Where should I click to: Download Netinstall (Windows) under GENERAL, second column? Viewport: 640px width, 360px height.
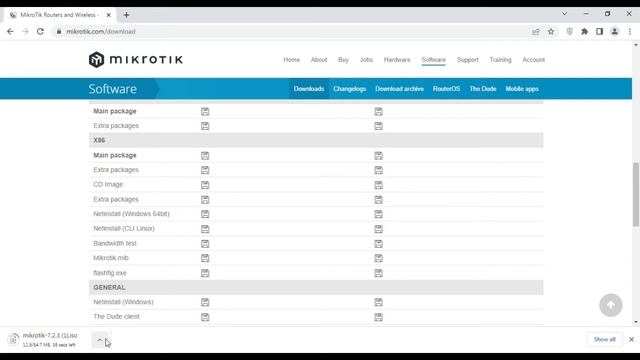[x=378, y=302]
